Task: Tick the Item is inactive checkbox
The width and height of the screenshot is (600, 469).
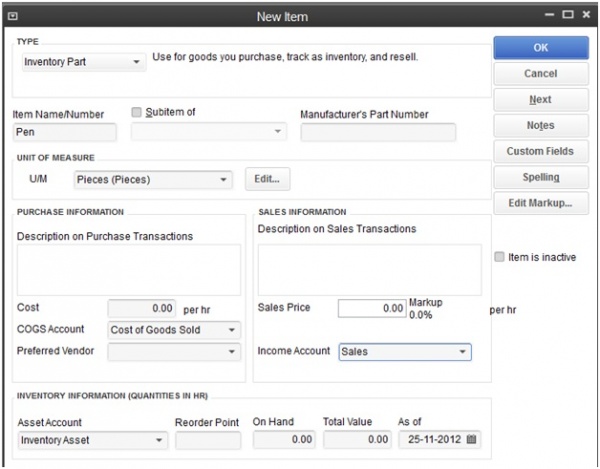Action: pos(500,257)
